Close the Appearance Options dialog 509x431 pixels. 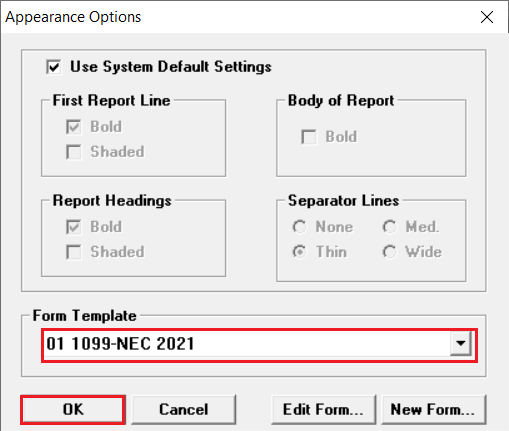487,17
